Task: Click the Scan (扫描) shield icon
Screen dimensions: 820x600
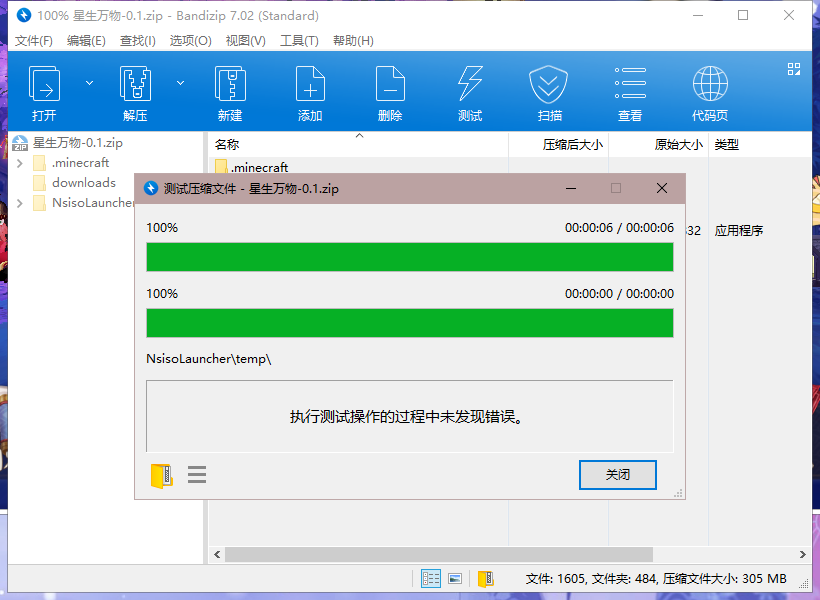Action: point(548,84)
